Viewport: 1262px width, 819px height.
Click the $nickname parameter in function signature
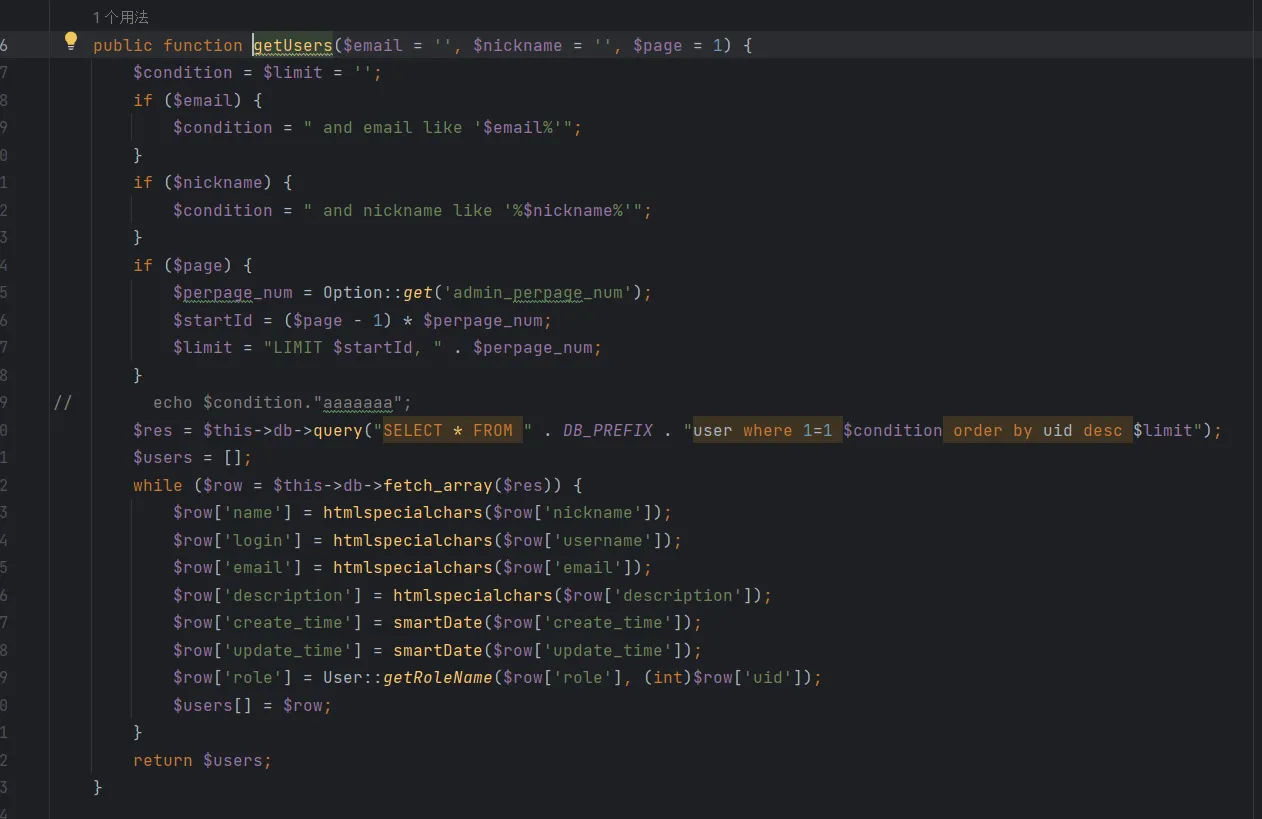pyautogui.click(x=517, y=45)
